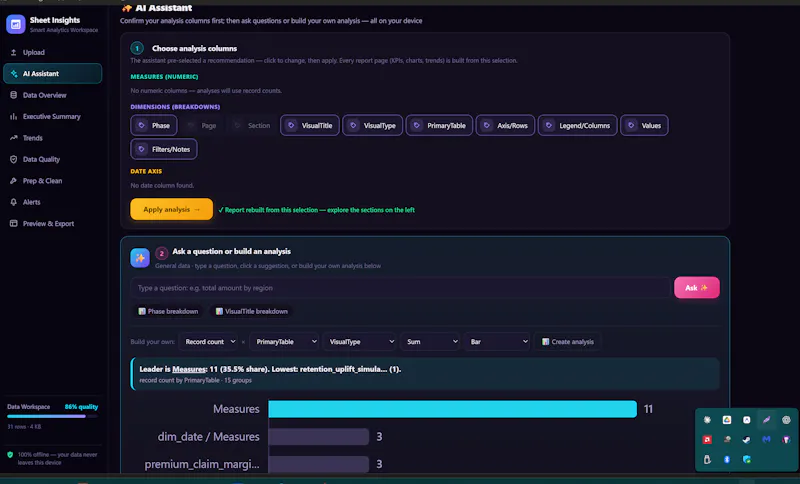Viewport: 800px width, 484px height.
Task: Click the Prep & Clean wrench icon
Action: click(x=14, y=181)
